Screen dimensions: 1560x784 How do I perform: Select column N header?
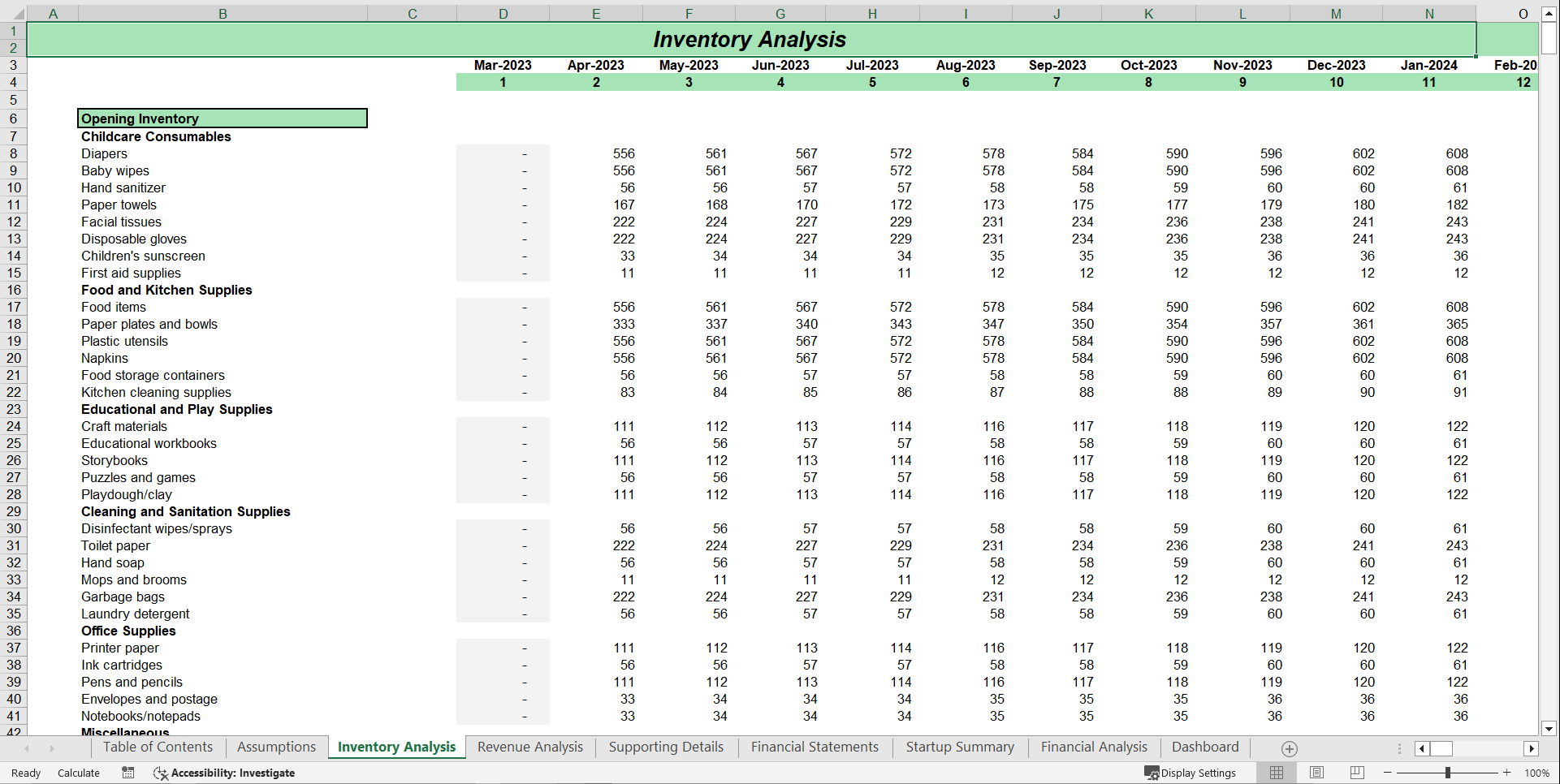[1429, 14]
